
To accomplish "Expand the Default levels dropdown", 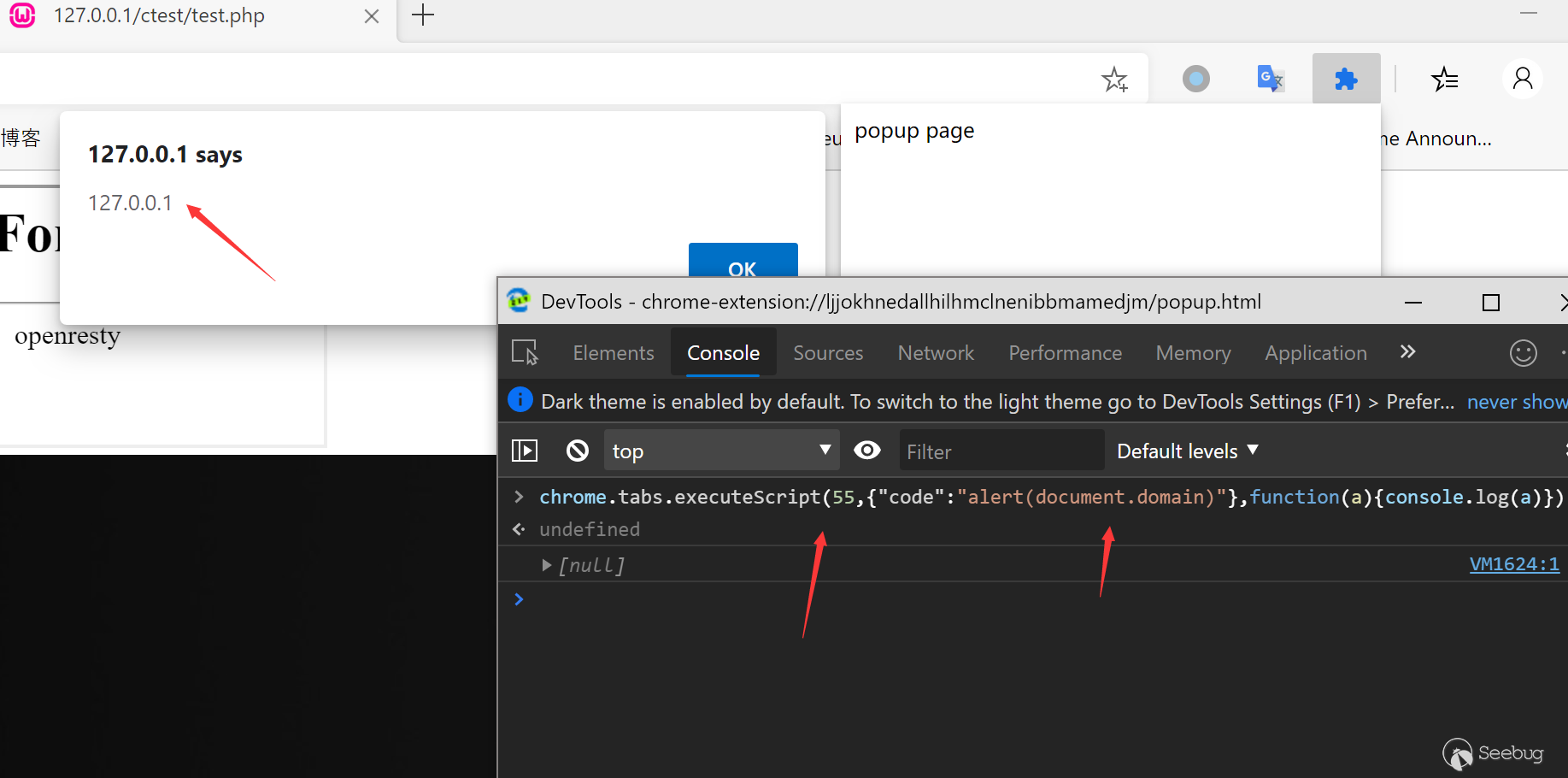I will tap(1187, 451).
